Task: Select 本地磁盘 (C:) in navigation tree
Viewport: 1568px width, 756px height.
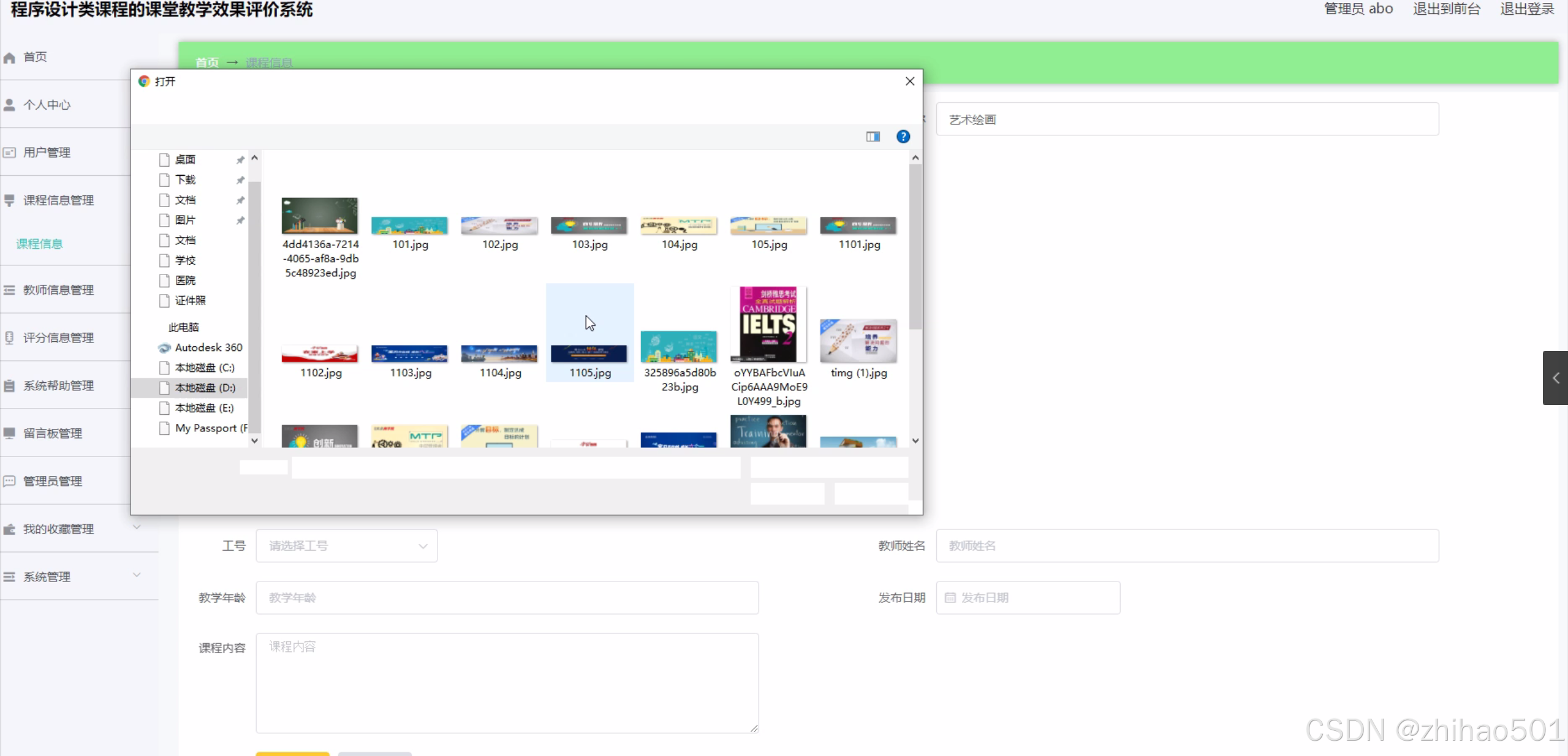Action: pyautogui.click(x=204, y=368)
